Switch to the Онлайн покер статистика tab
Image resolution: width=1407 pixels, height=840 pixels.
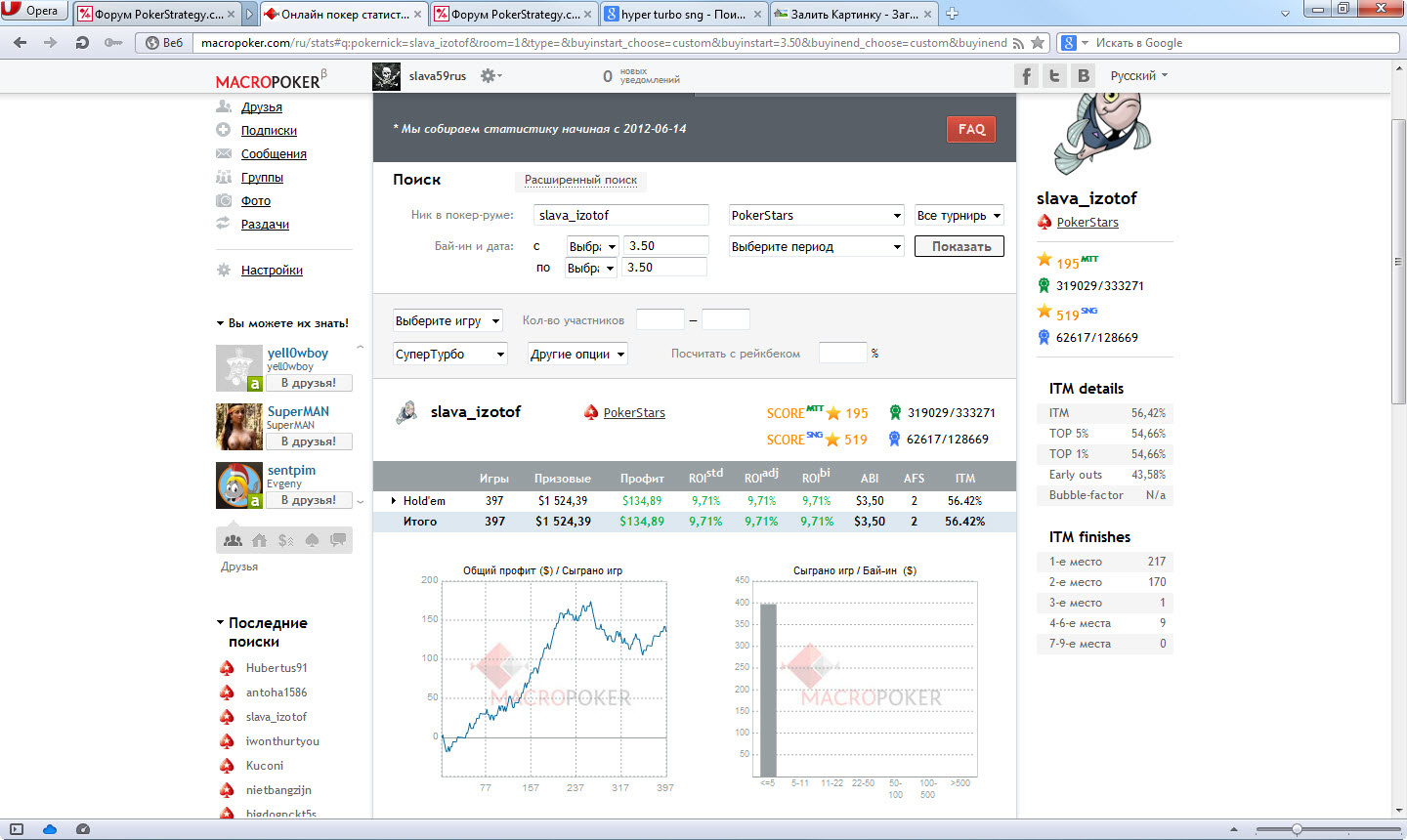(344, 14)
